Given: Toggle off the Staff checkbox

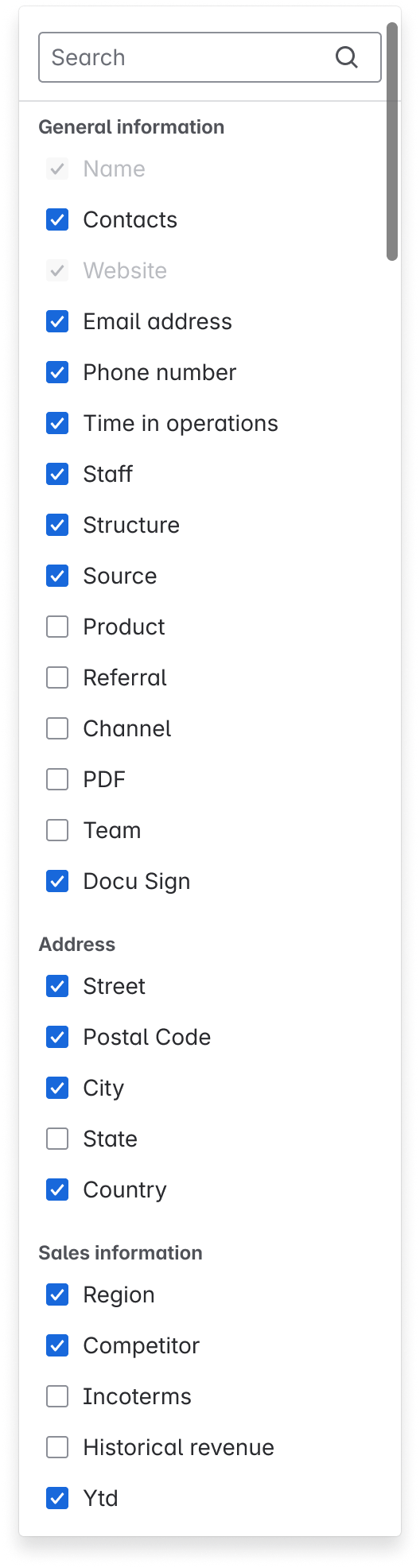Looking at the screenshot, I should click(57, 474).
